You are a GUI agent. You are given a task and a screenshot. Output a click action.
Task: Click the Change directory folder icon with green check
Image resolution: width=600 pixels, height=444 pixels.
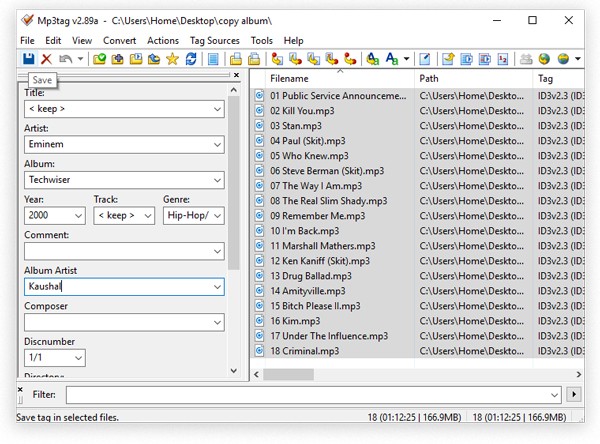coord(99,59)
